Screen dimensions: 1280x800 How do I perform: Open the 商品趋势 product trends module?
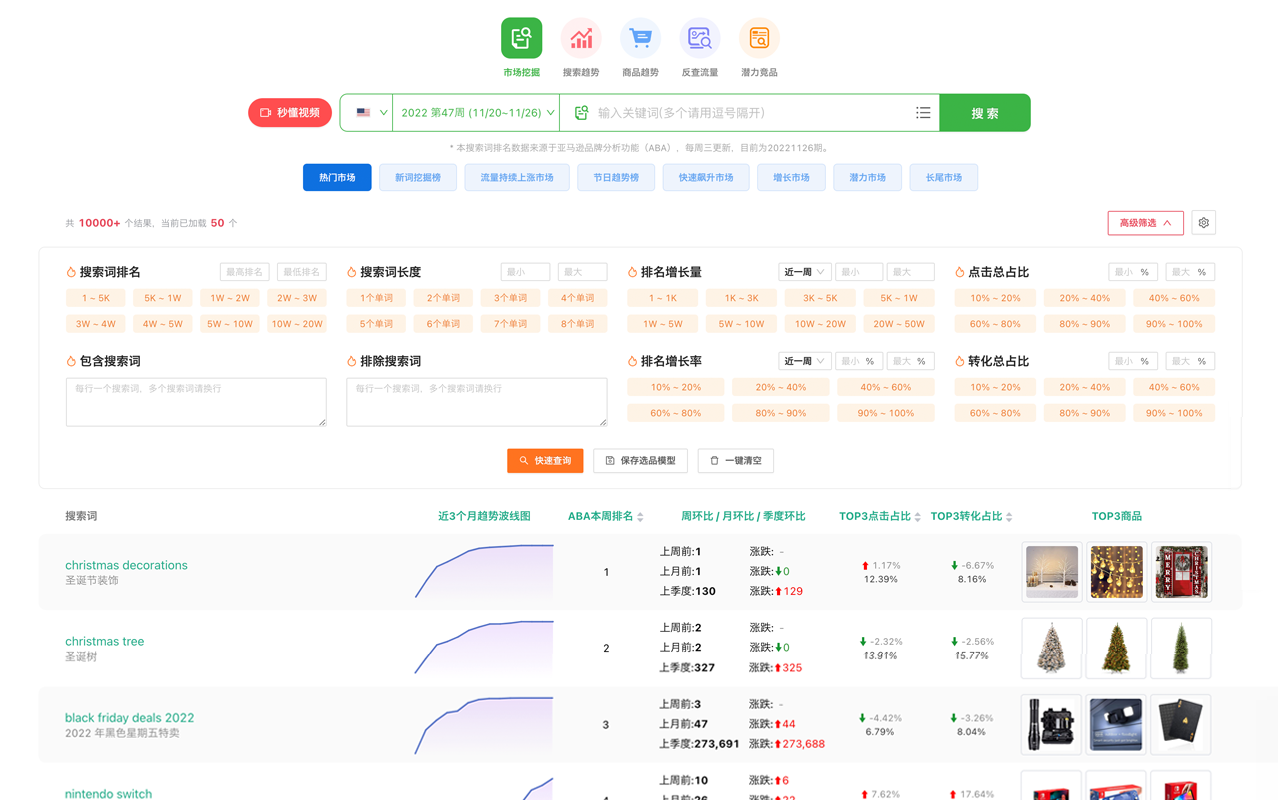tap(639, 45)
